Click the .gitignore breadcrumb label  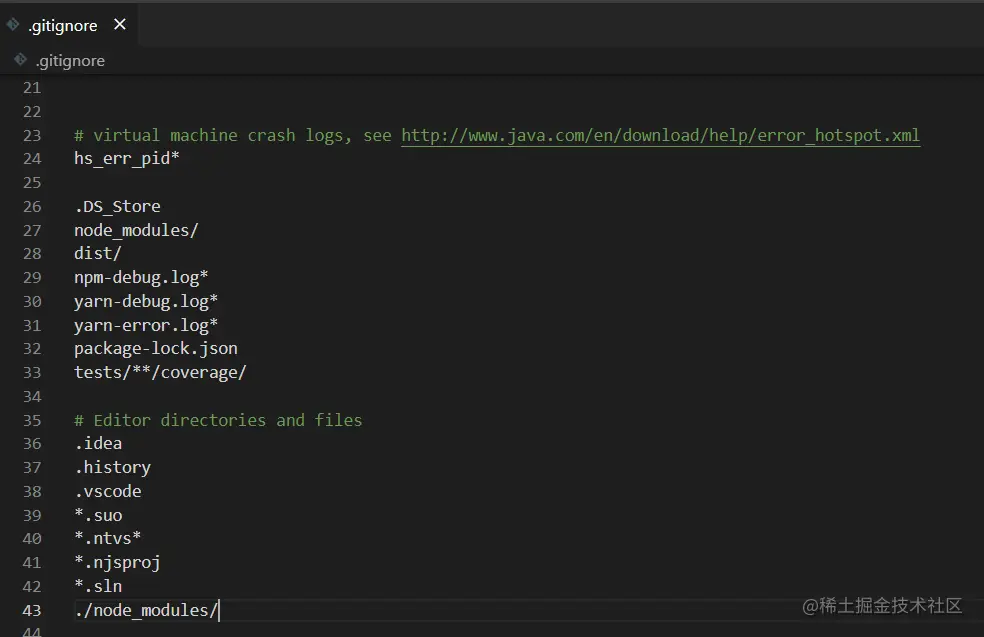click(x=70, y=61)
